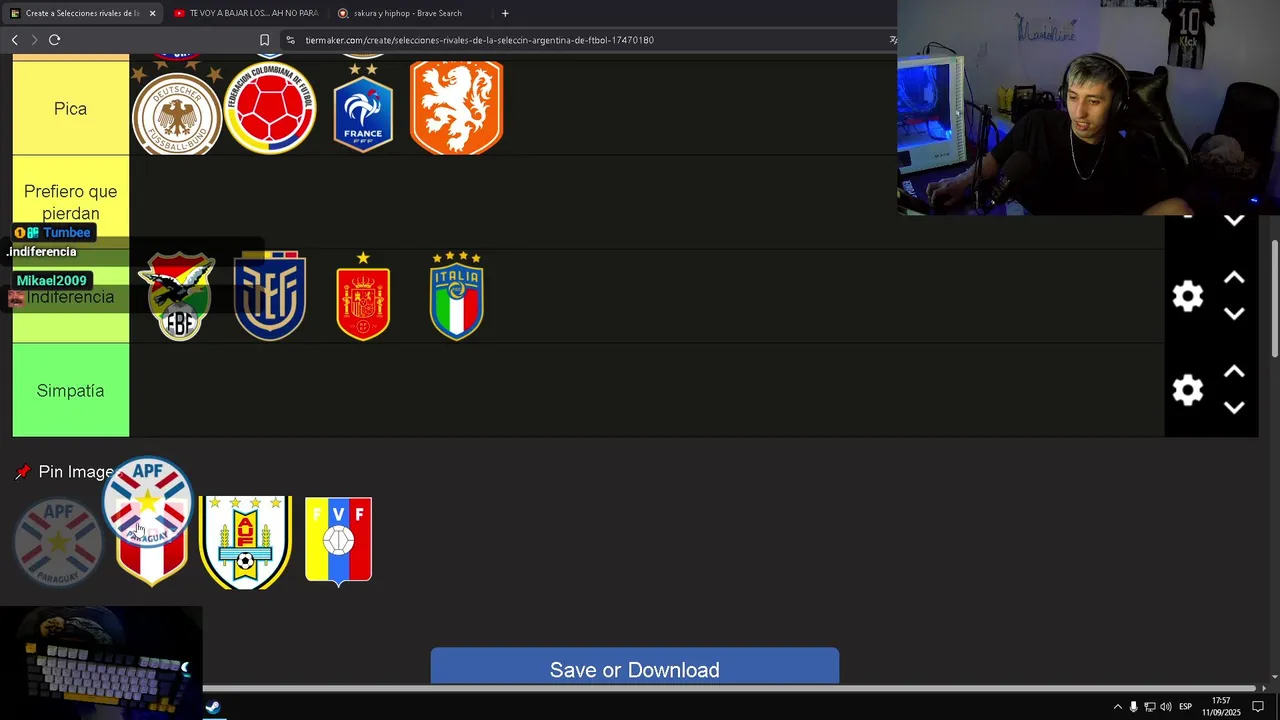Click the yellow Pica tier label
Image resolution: width=1280 pixels, height=720 pixels.
(x=71, y=108)
